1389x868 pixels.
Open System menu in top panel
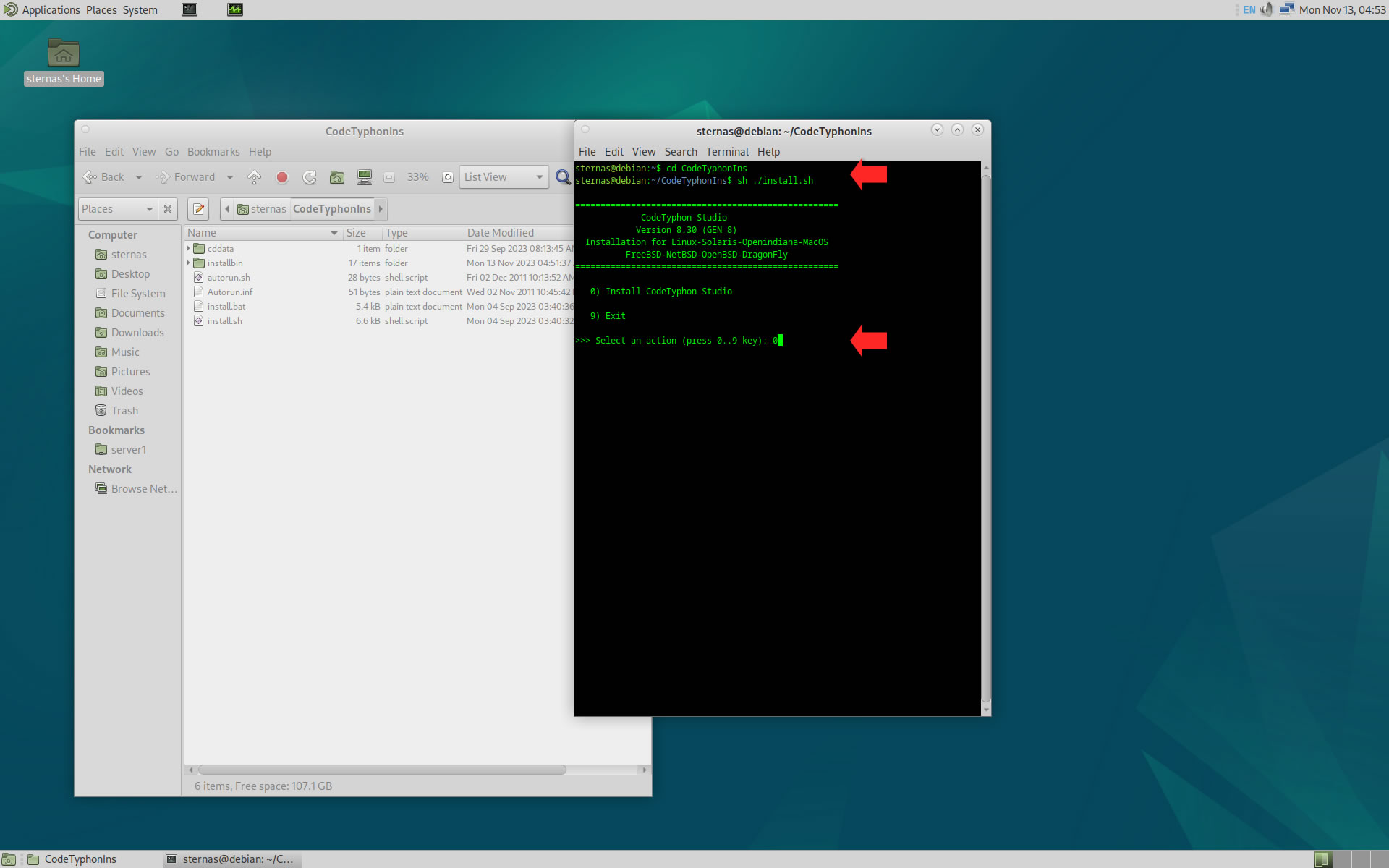tap(140, 9)
